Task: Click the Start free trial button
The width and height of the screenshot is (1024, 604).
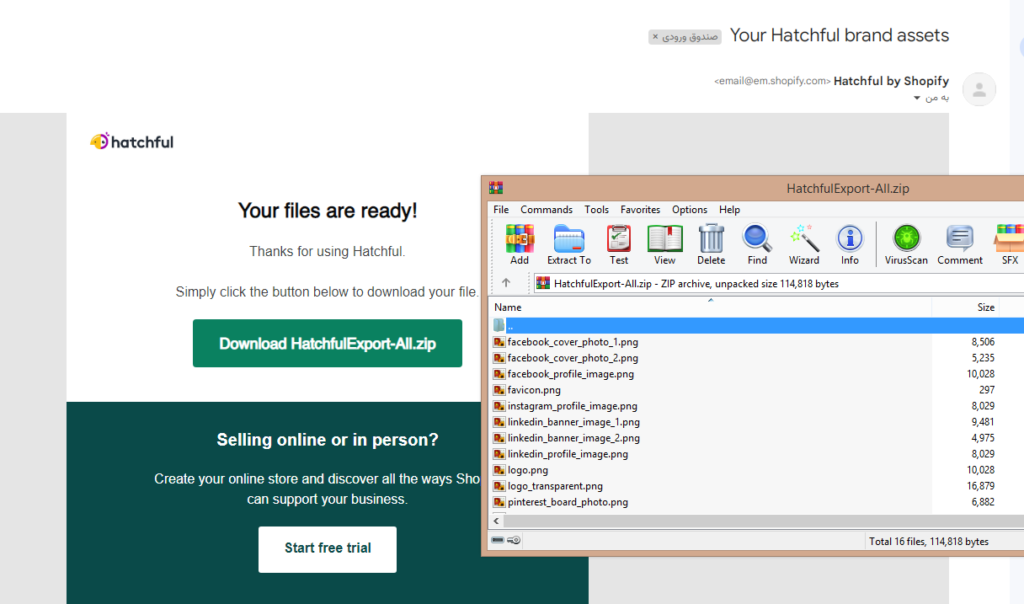Action: [327, 548]
